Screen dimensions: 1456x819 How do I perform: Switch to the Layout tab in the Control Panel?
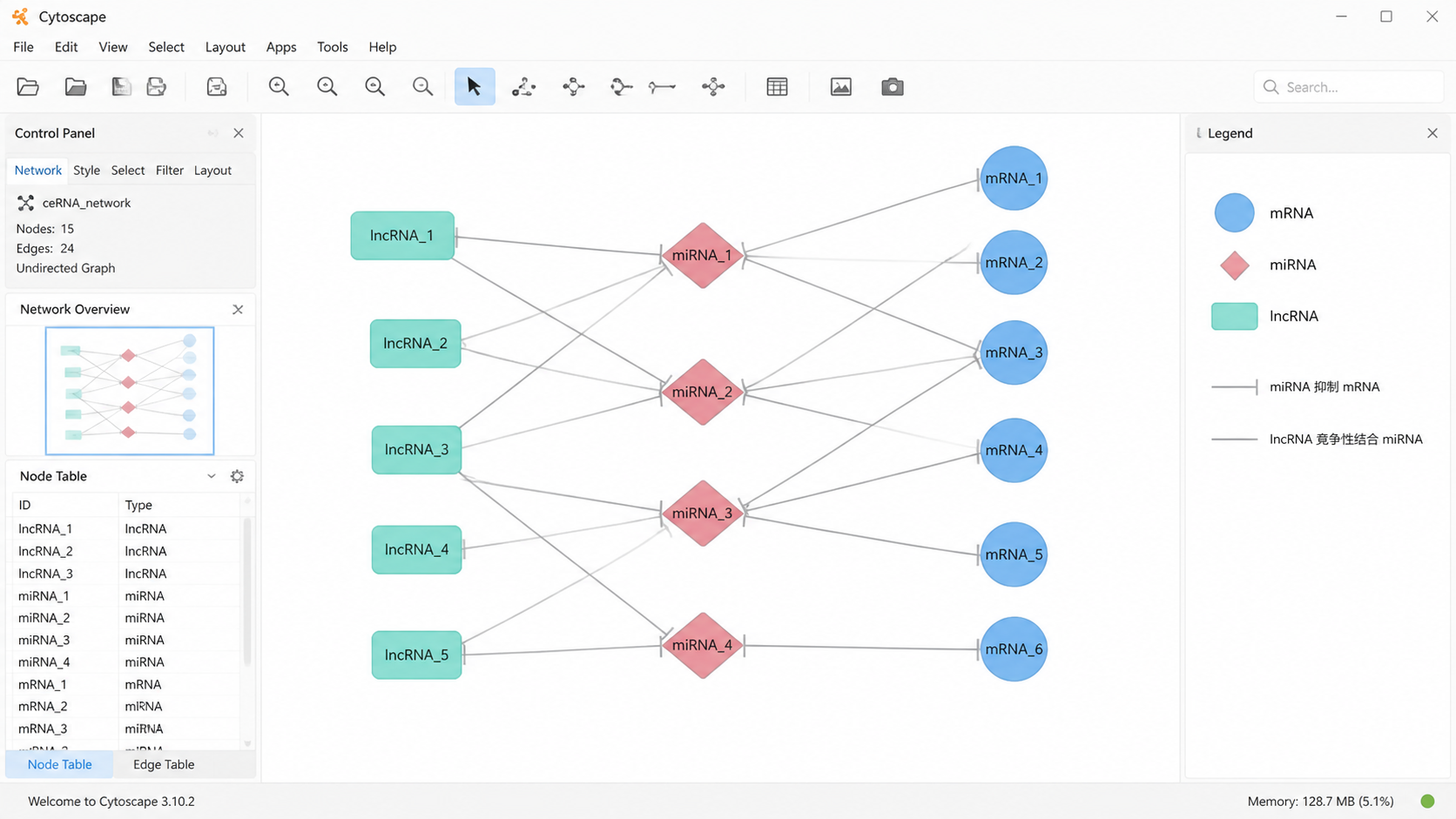pyautogui.click(x=212, y=171)
